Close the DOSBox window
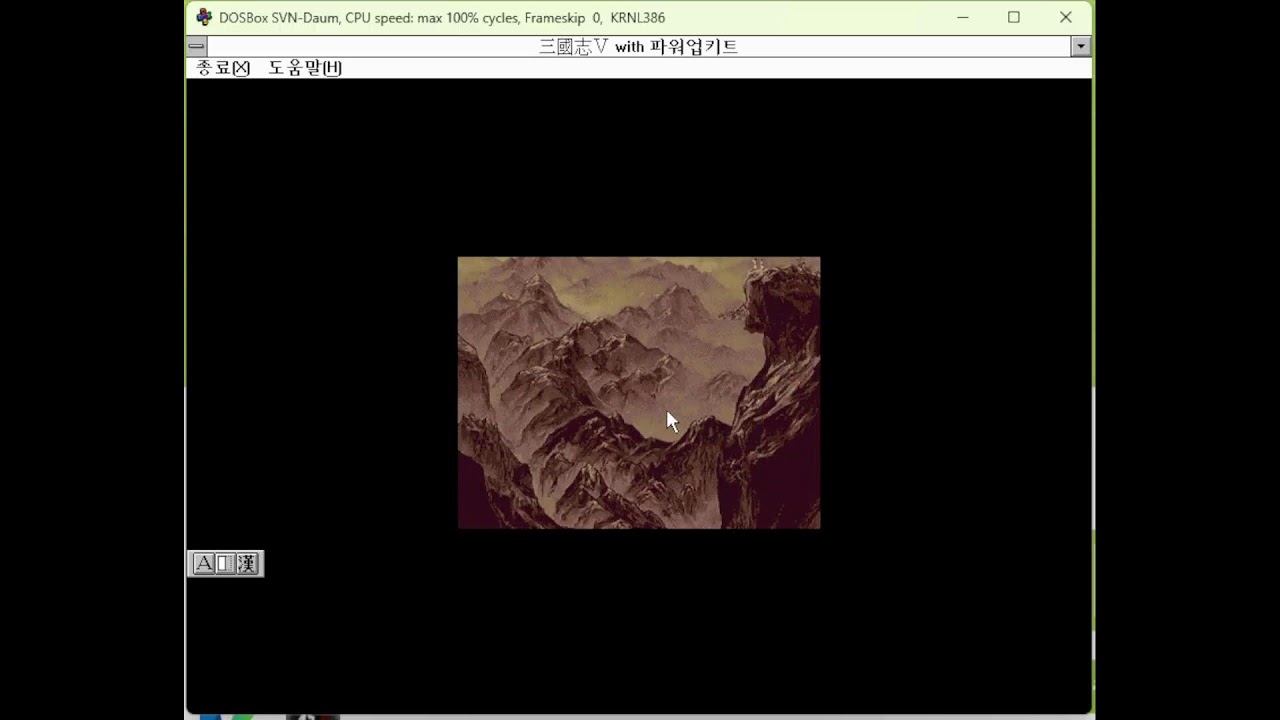 pyautogui.click(x=1066, y=17)
